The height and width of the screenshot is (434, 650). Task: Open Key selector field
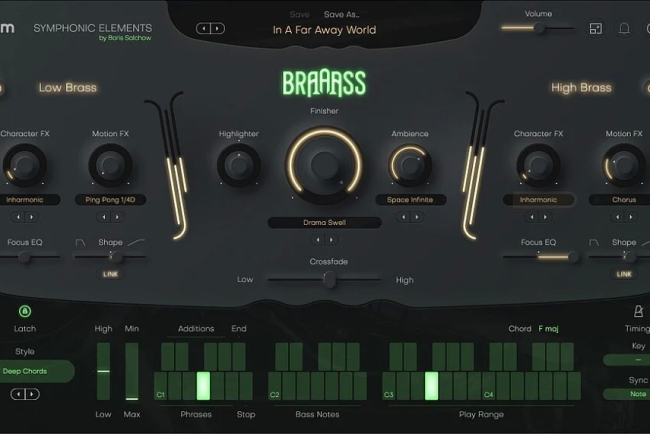point(628,360)
